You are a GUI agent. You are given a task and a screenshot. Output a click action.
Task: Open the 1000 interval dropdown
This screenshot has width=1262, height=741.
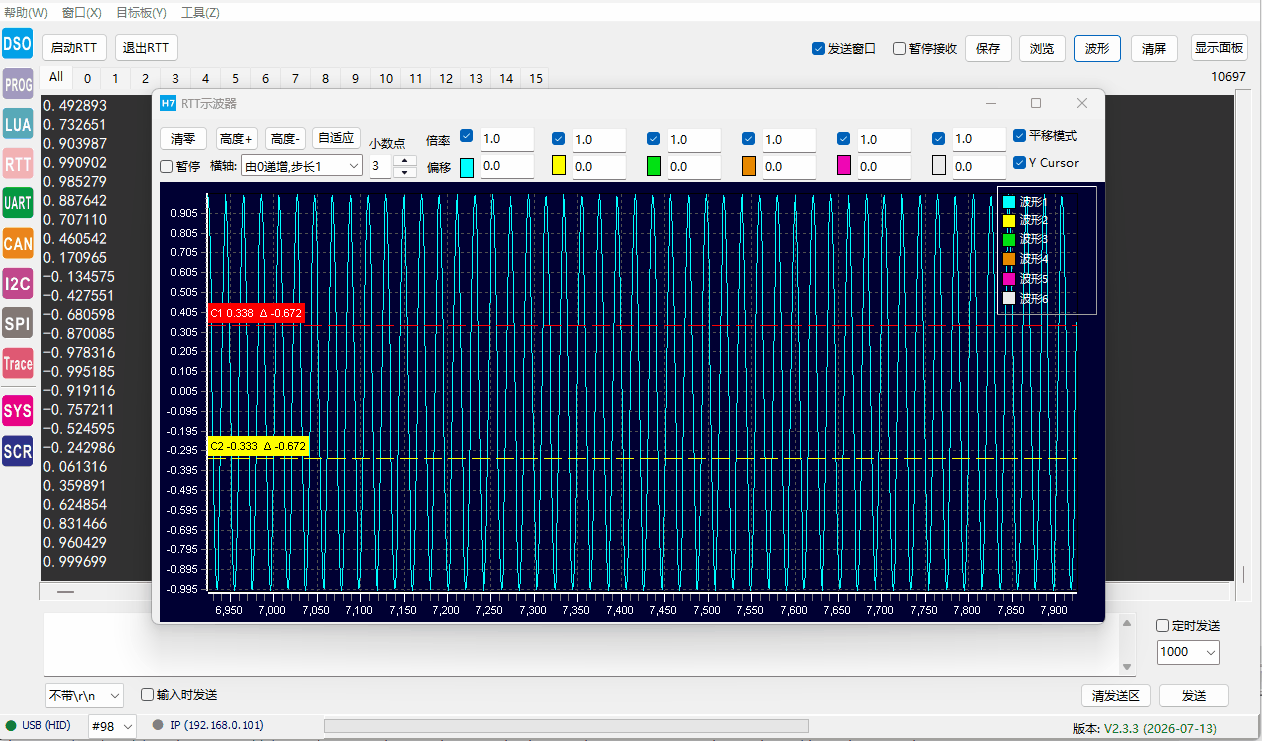pyautogui.click(x=1188, y=651)
